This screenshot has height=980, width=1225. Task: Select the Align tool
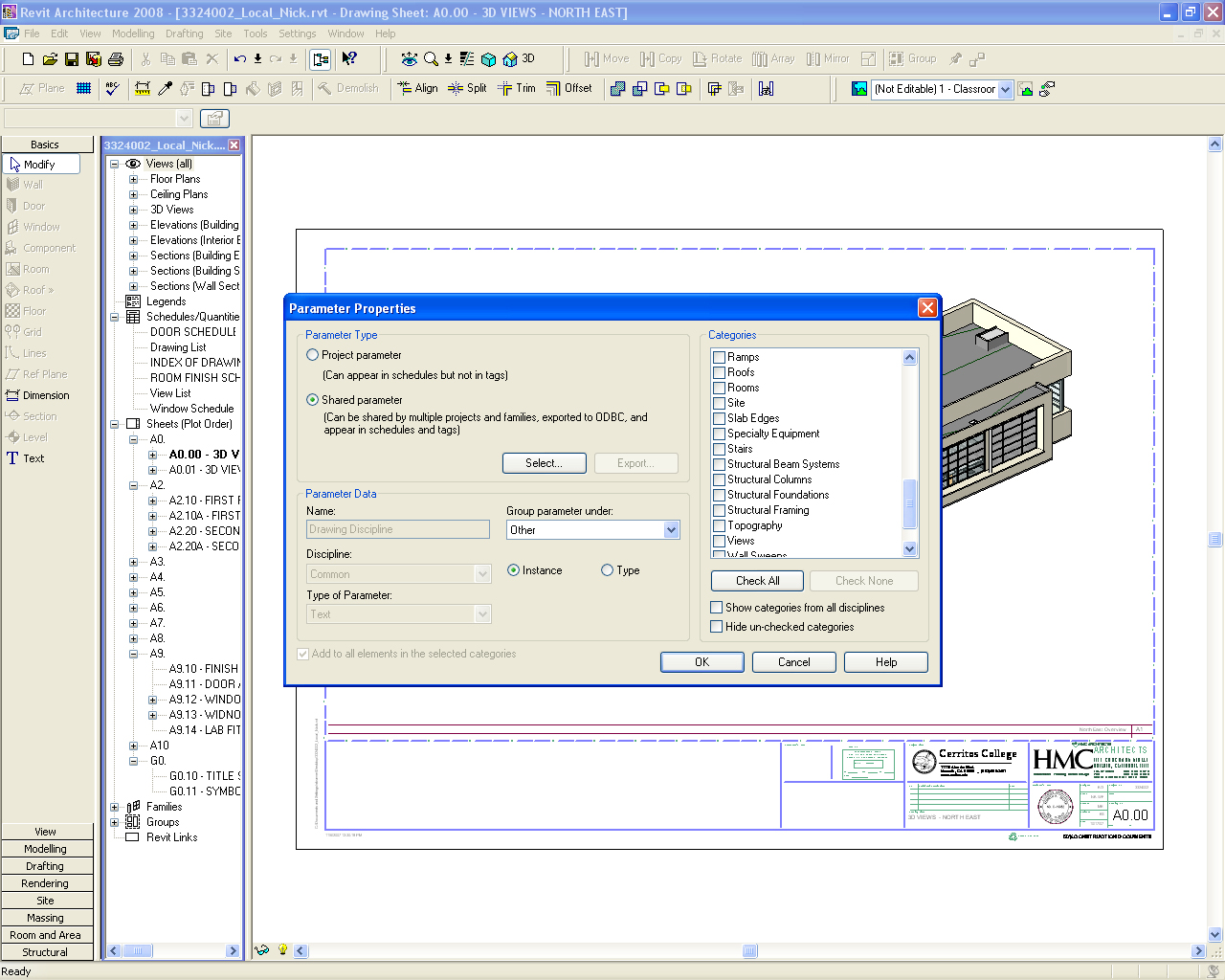[x=417, y=88]
